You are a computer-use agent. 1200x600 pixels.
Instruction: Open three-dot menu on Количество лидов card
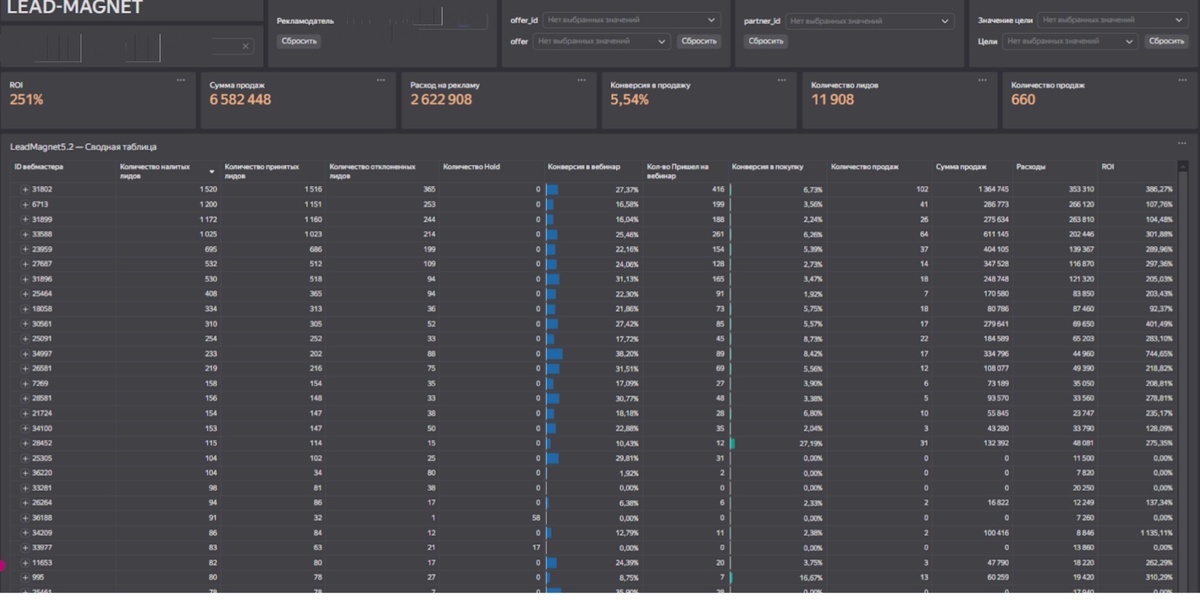pos(981,79)
